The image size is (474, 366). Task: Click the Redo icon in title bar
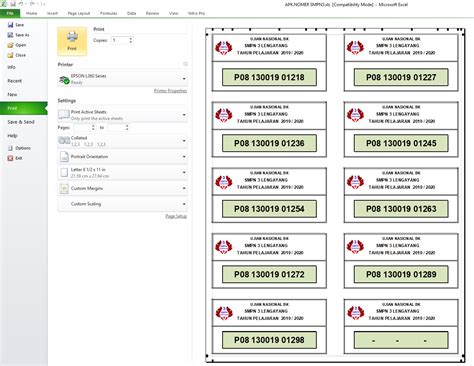[x=32, y=4]
